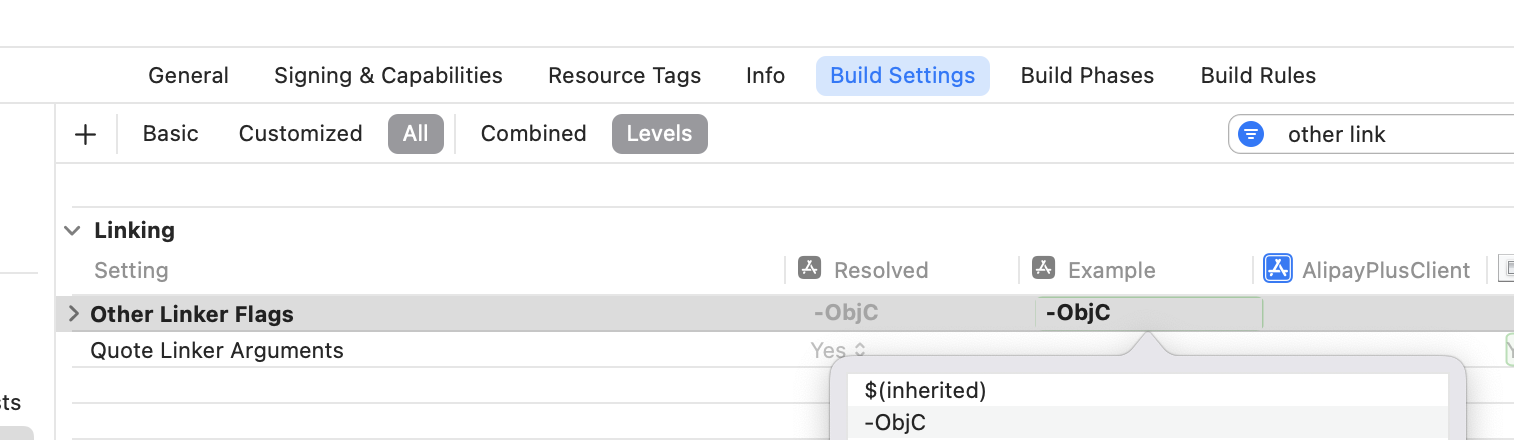The image size is (1514, 440).
Task: Expand the Other Linker Flags row
Action: tap(72, 314)
